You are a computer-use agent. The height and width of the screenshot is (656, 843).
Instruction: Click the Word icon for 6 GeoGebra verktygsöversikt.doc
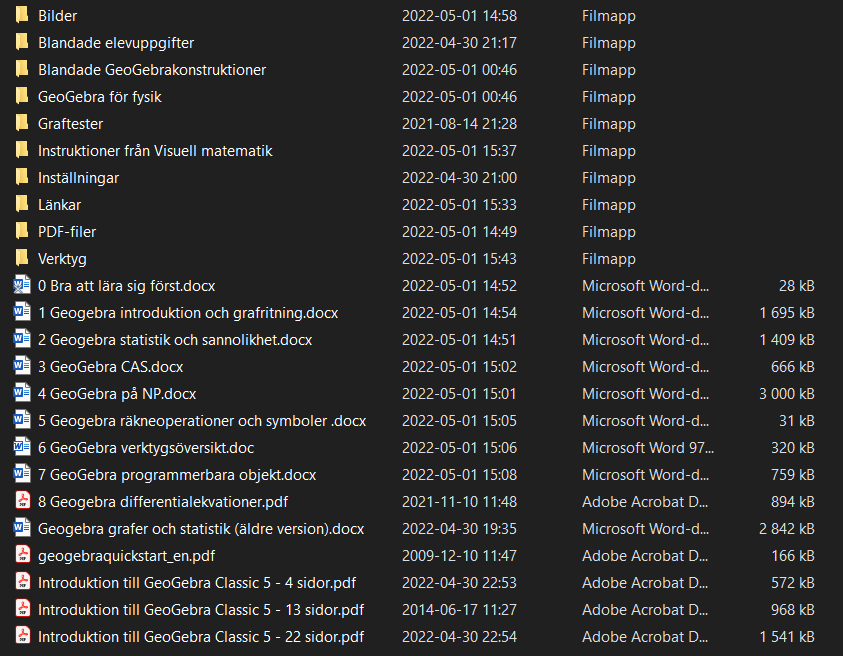[x=22, y=448]
